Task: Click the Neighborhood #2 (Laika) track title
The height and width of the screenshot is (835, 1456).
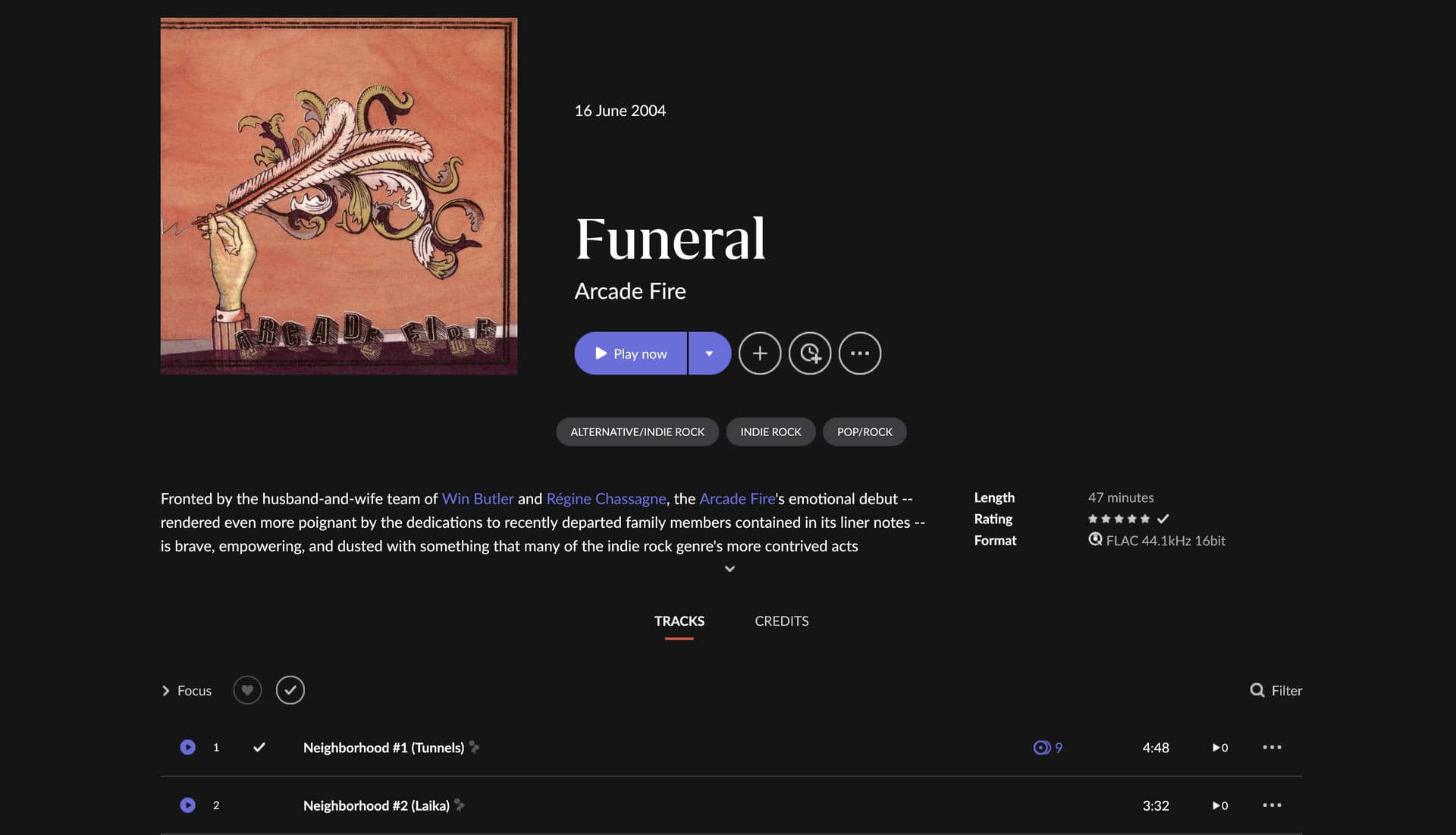Action: pyautogui.click(x=376, y=805)
